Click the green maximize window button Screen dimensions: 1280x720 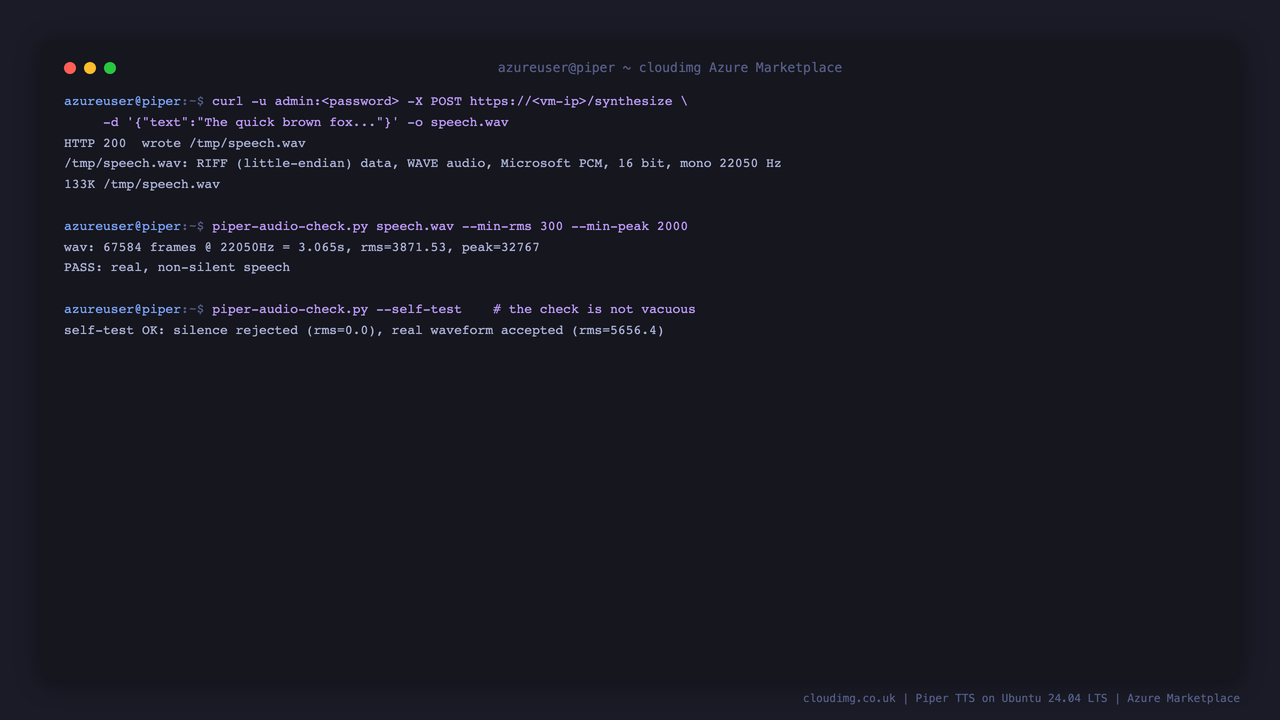[x=110, y=68]
